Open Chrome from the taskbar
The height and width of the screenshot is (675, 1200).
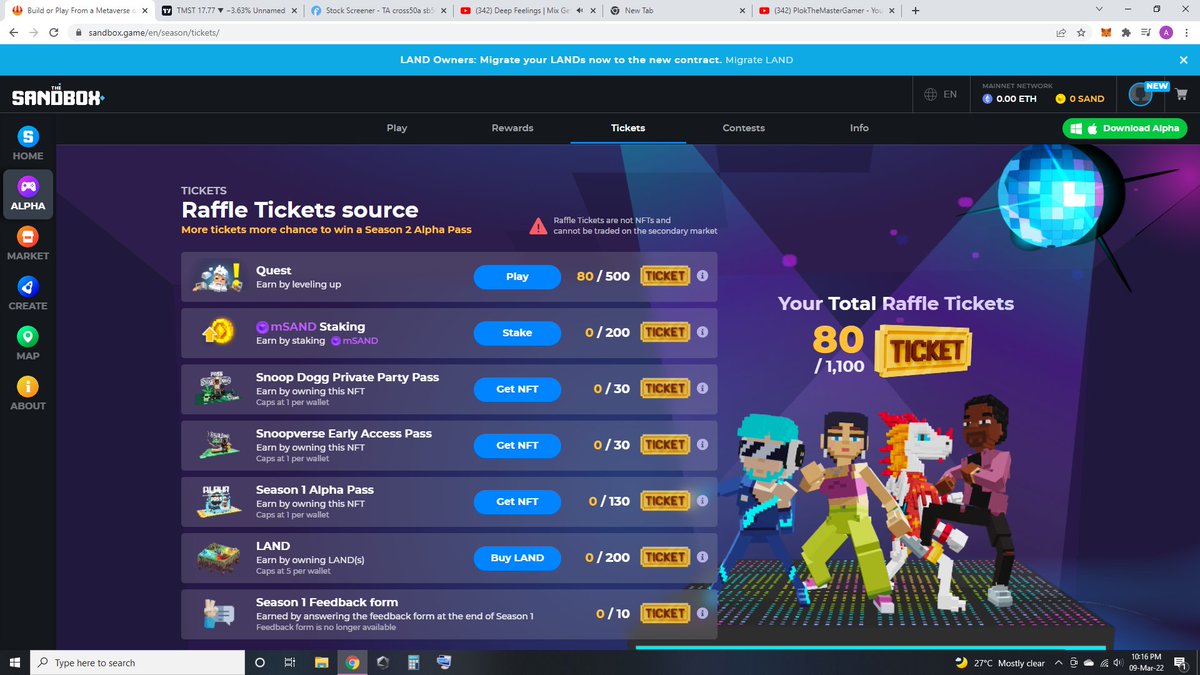(353, 662)
